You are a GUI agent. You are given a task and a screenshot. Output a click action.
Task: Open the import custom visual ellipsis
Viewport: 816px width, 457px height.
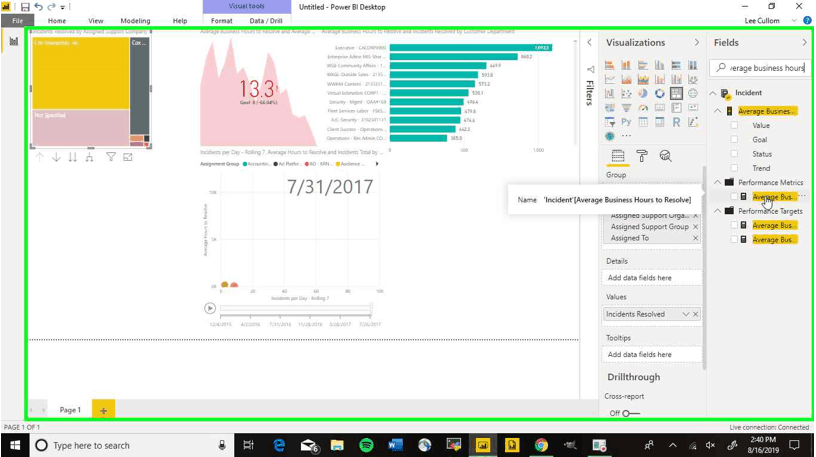(626, 136)
